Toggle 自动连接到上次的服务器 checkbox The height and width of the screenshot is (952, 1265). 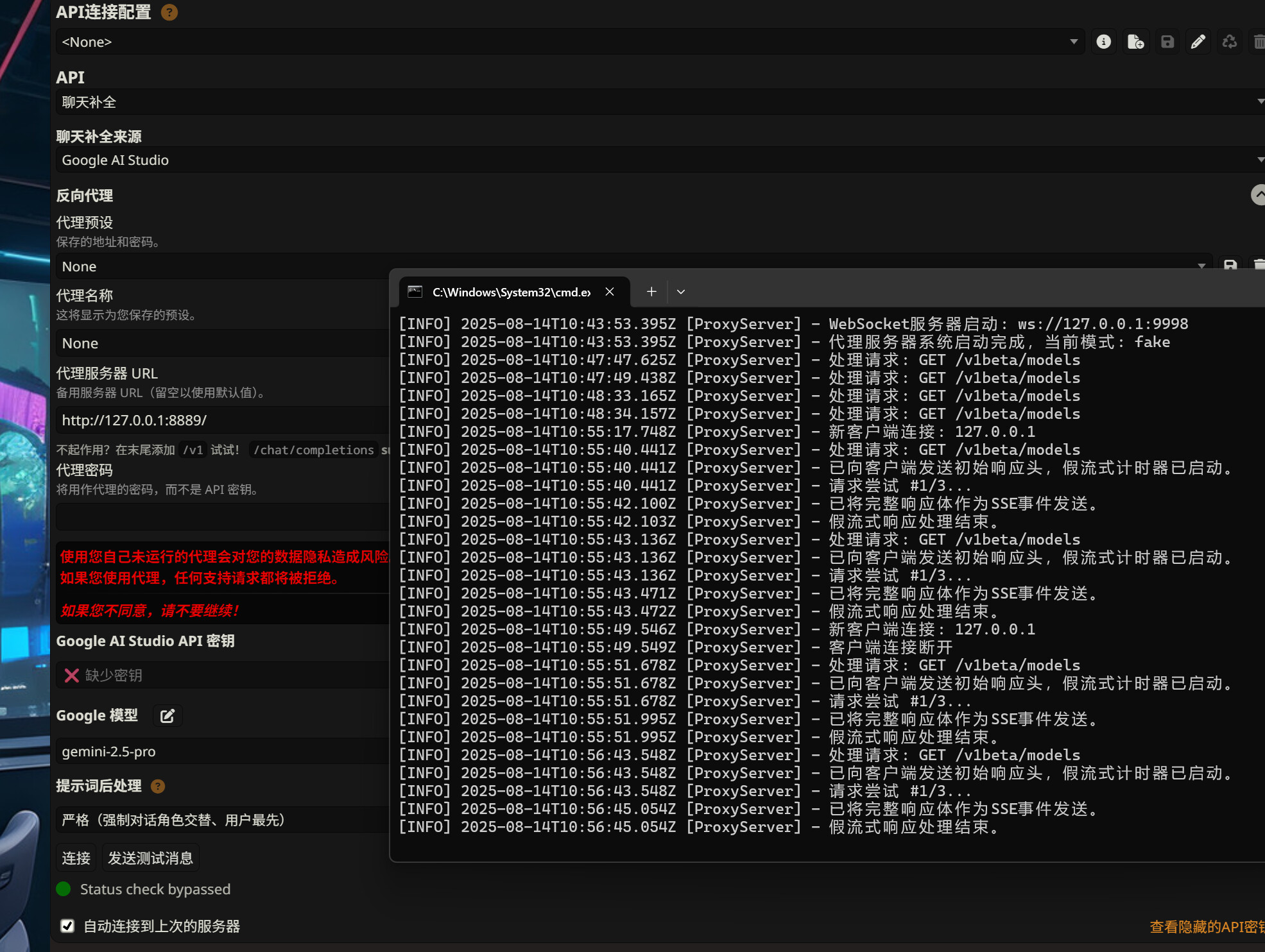67,926
